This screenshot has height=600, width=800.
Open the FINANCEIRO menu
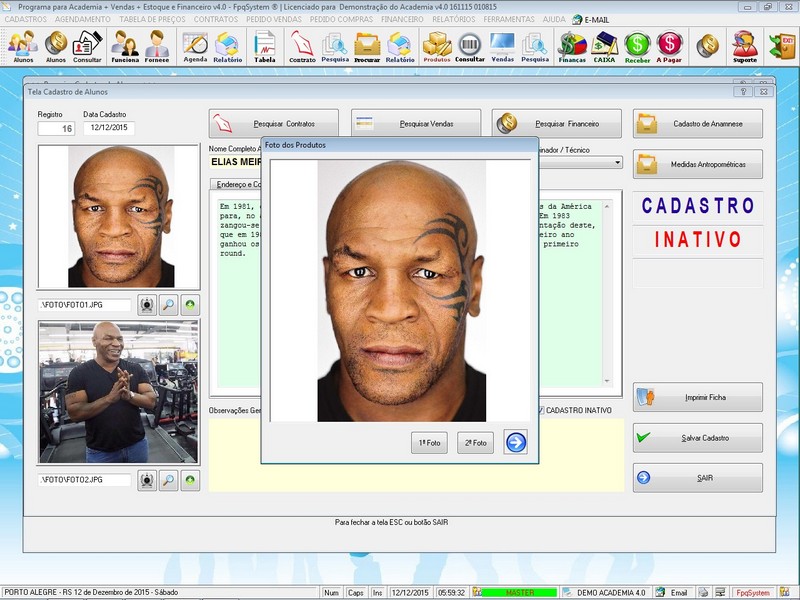point(402,19)
